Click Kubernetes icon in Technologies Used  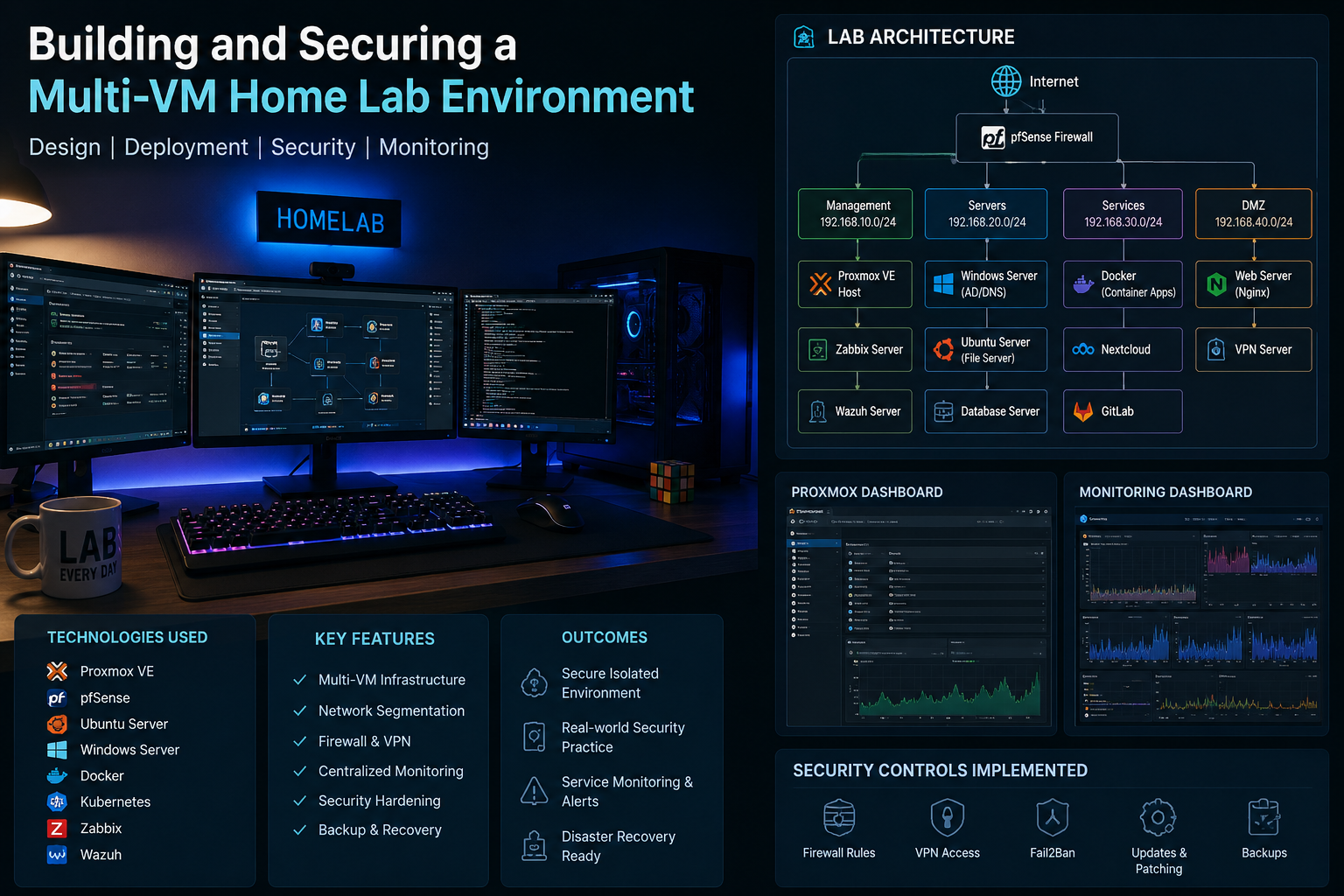point(57,801)
